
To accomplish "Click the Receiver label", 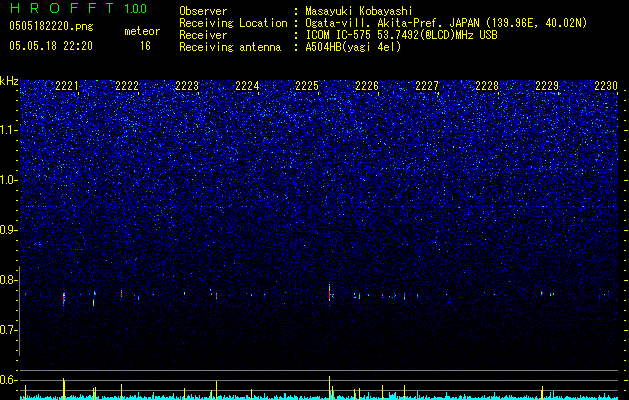I will pyautogui.click(x=203, y=36).
